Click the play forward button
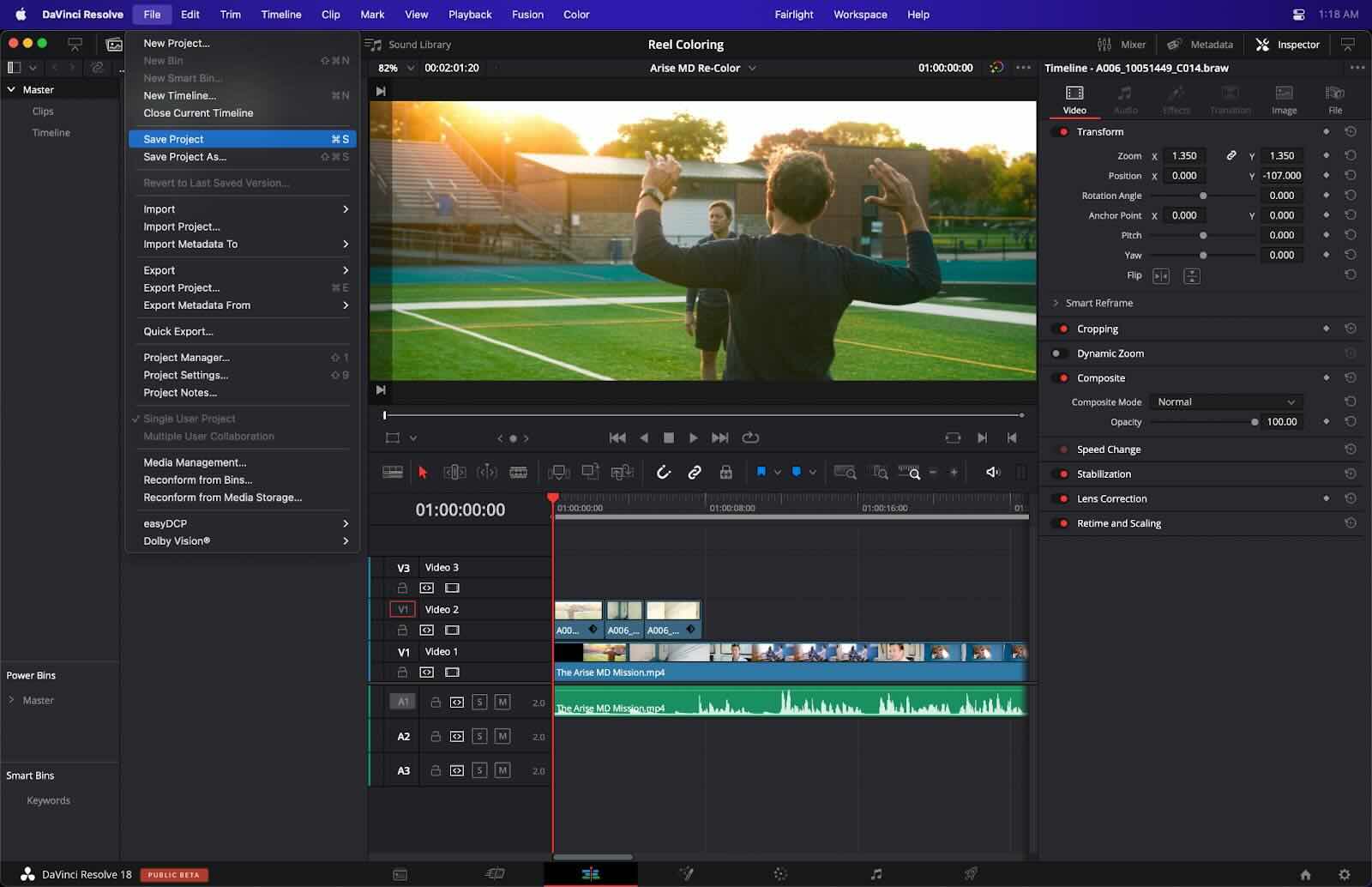 click(693, 437)
